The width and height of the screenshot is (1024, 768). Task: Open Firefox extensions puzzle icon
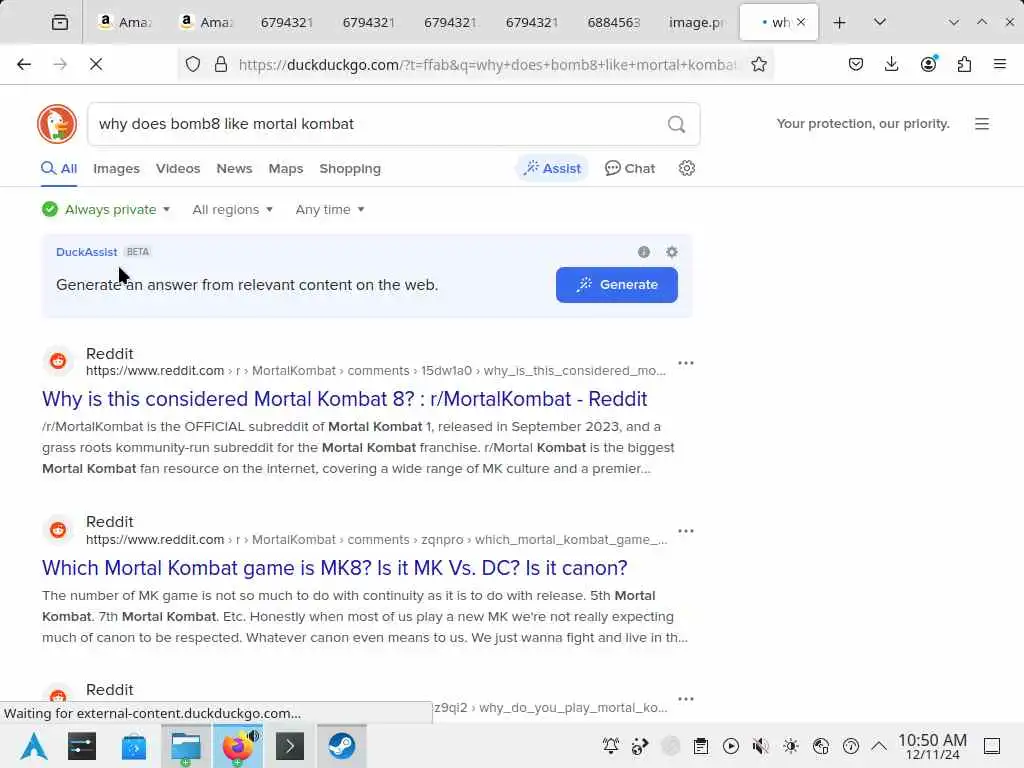964,64
